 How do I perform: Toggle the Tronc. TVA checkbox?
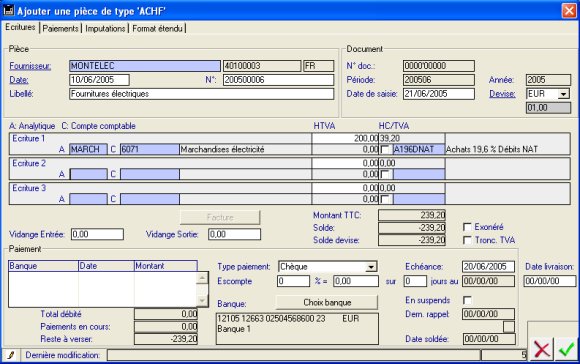point(467,240)
